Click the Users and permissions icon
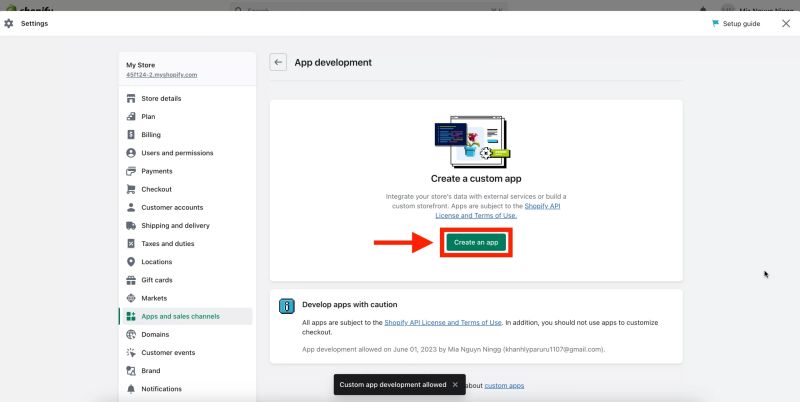Screen dimensions: 800x402 point(131,153)
